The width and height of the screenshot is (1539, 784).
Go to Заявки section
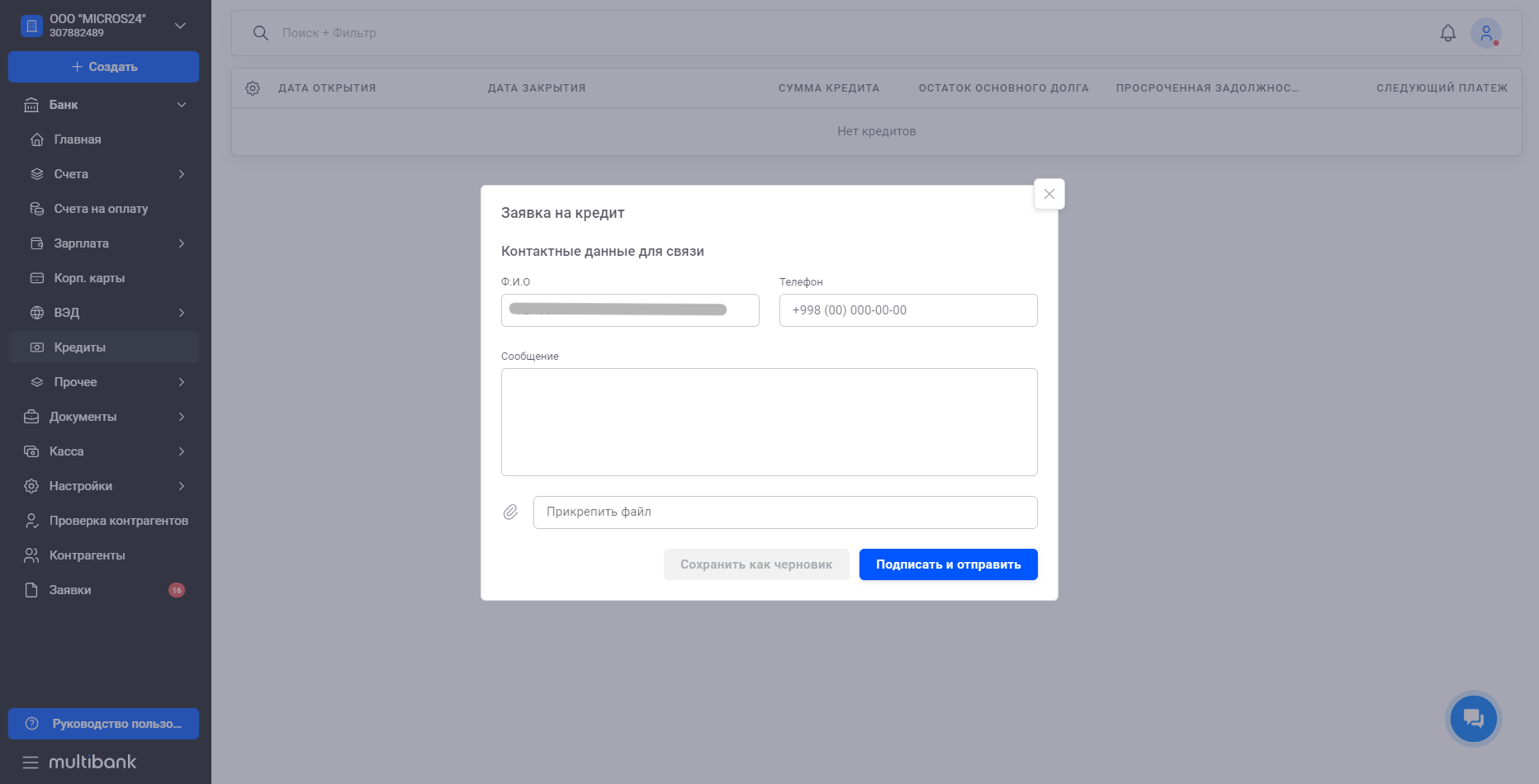pos(70,590)
